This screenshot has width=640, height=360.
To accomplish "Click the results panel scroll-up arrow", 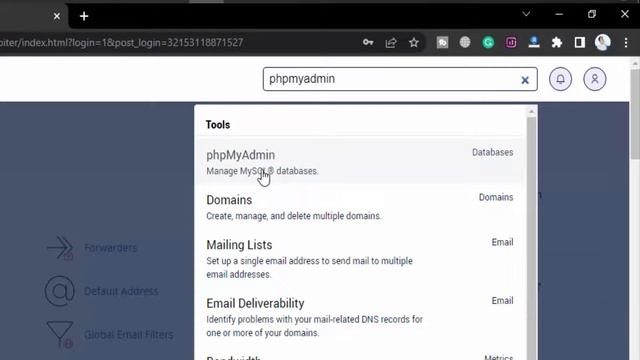I will tap(531, 111).
